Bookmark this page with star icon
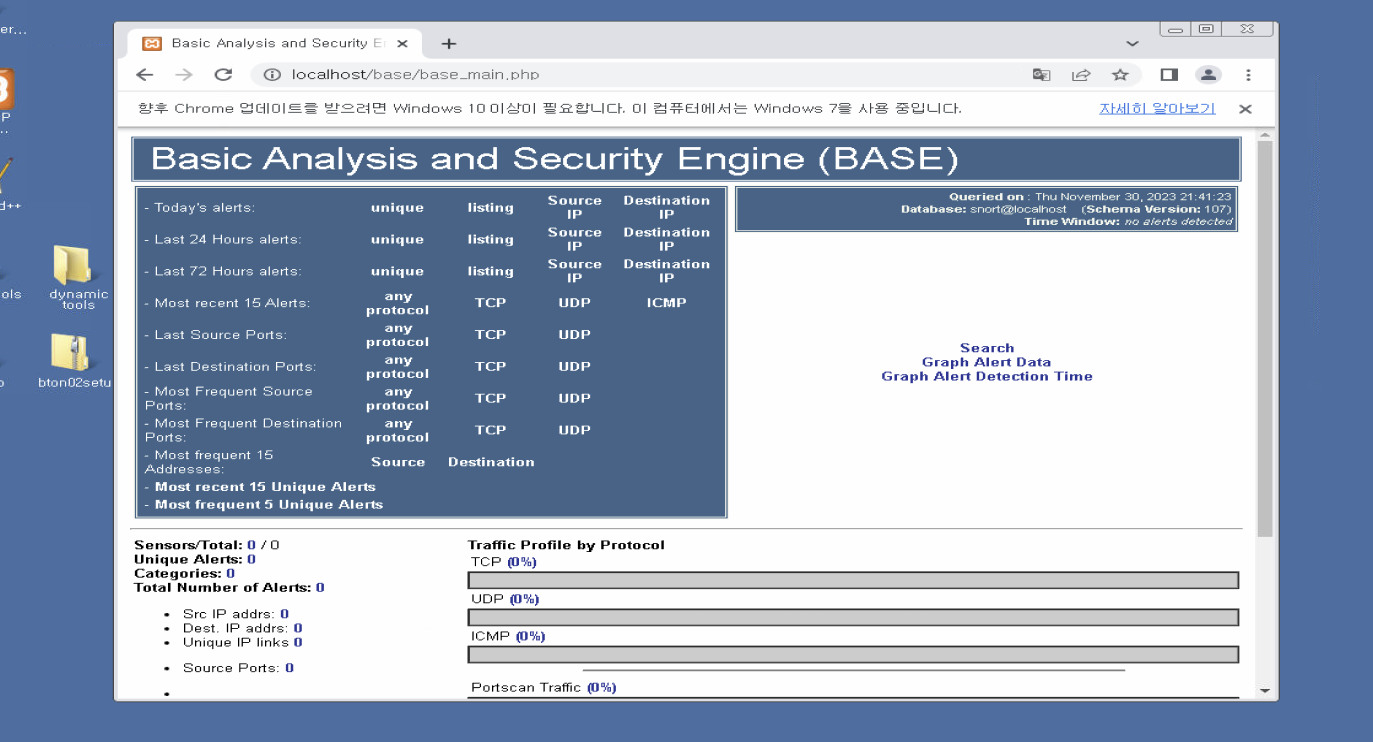The height and width of the screenshot is (742, 1373). pyautogui.click(x=1120, y=75)
